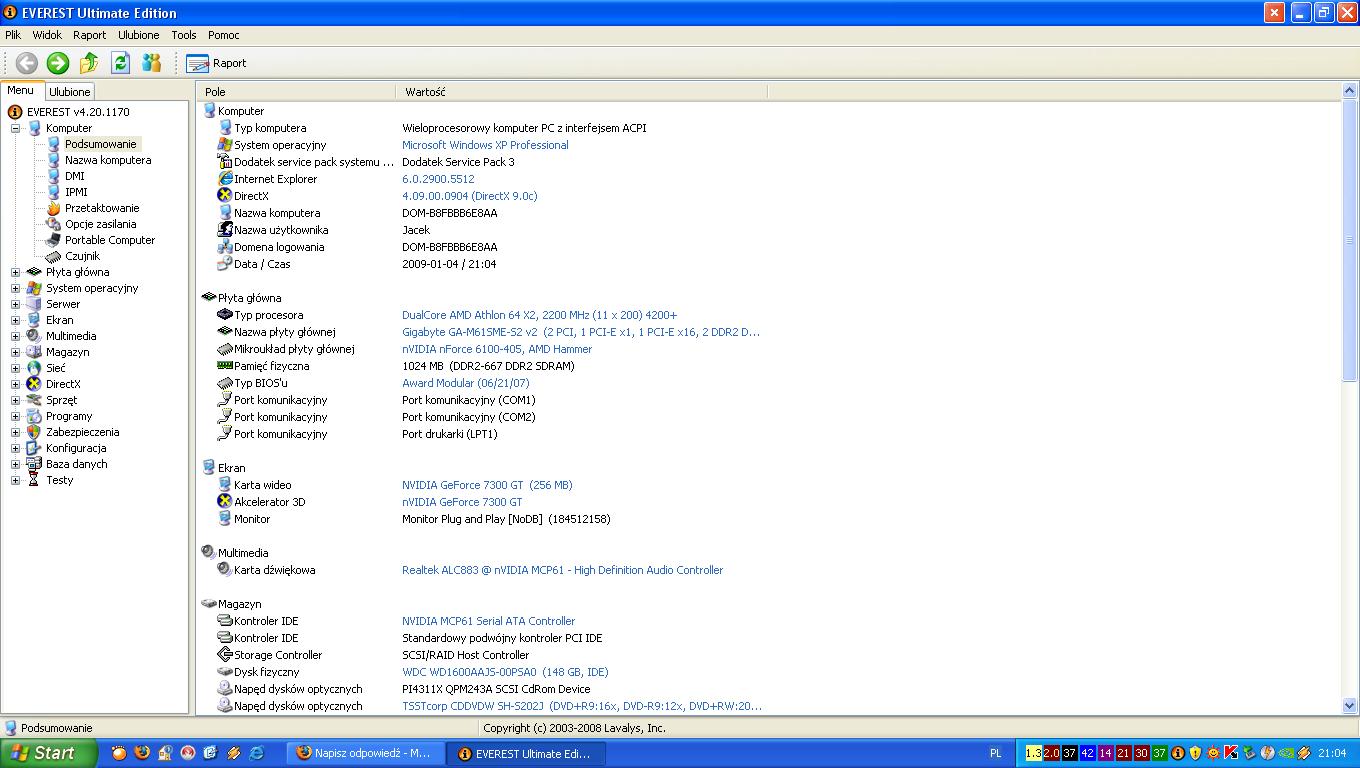
Task: Click the red Kaspersky K tray icon
Action: click(x=1231, y=753)
